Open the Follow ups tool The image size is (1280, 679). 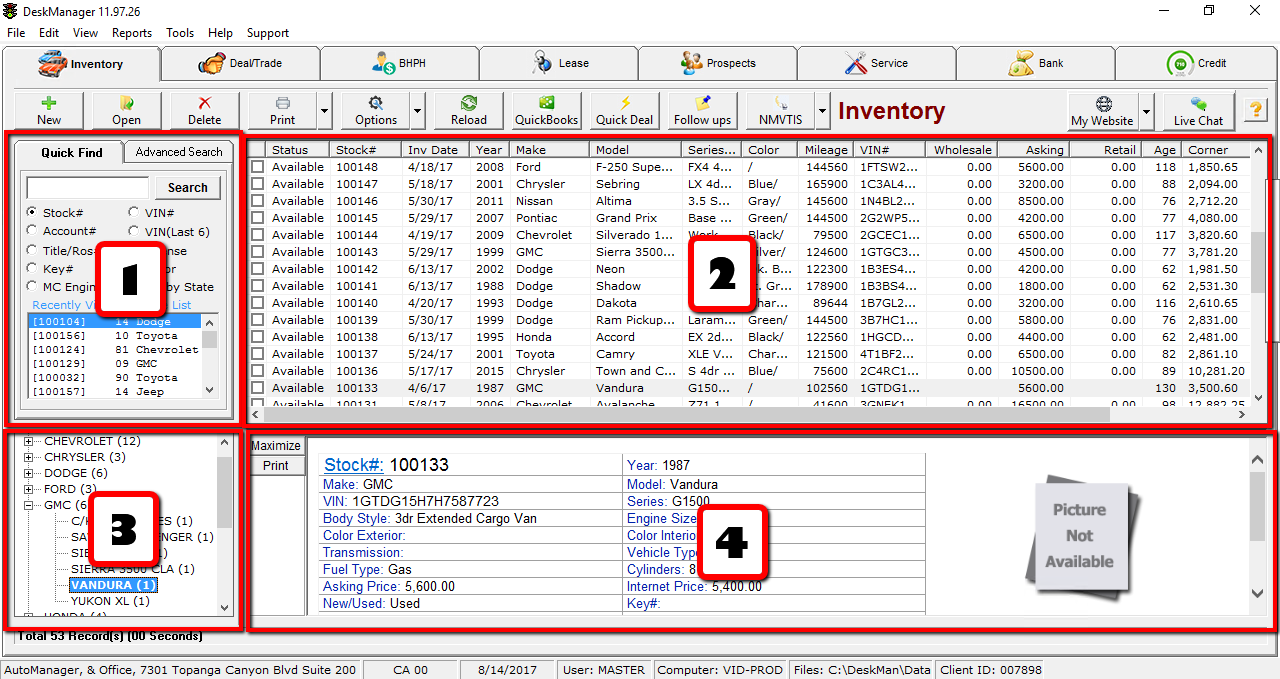pyautogui.click(x=700, y=111)
